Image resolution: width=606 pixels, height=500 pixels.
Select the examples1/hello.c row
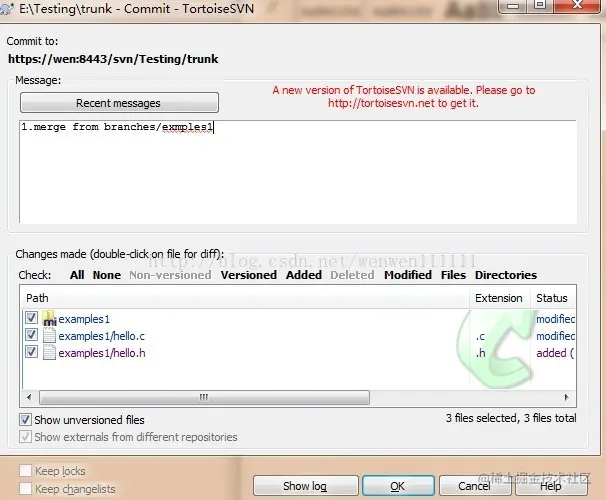coord(299,336)
